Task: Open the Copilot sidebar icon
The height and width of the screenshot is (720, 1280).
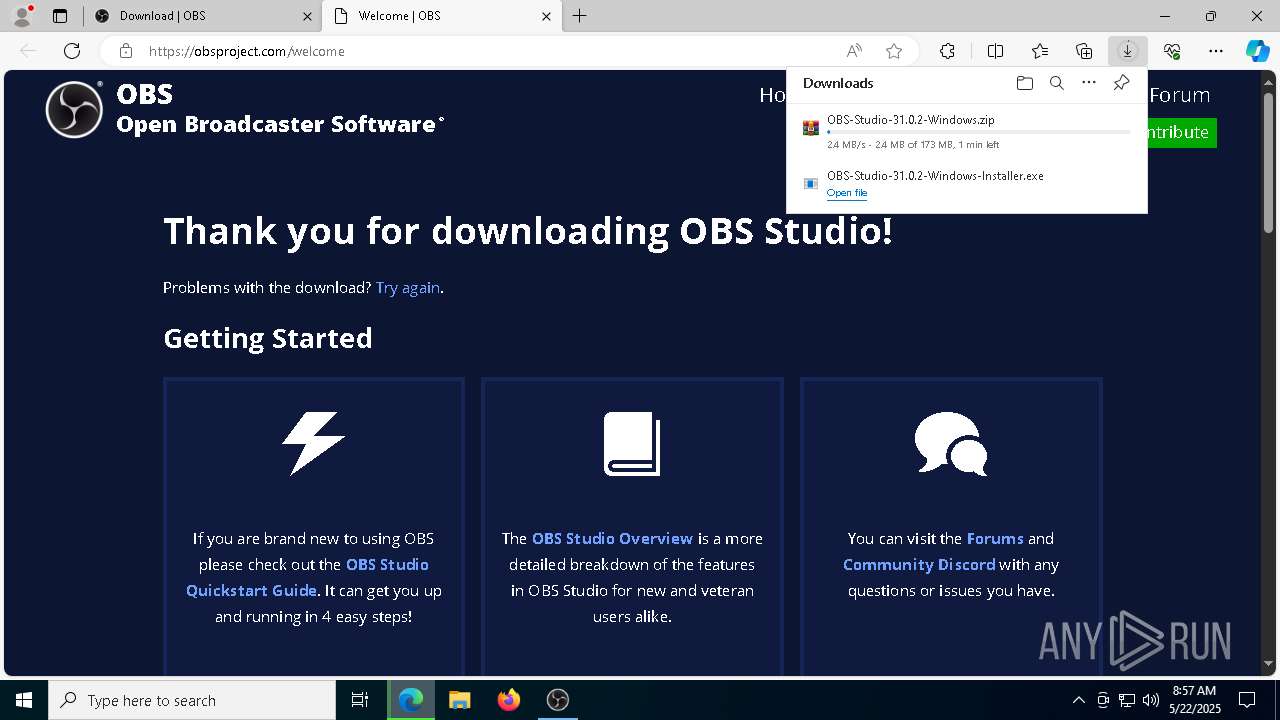Action: click(1257, 51)
